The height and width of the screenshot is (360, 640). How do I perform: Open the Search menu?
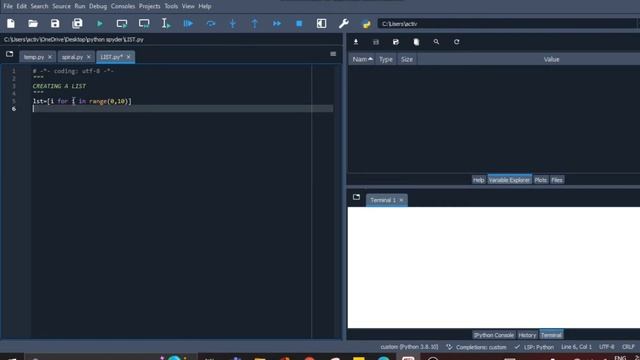pos(39,6)
